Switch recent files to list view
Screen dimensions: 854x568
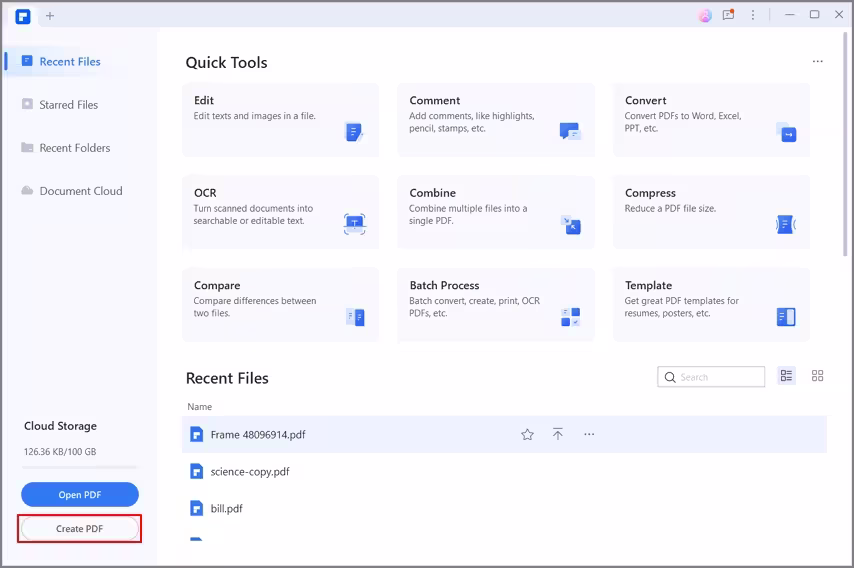coord(787,376)
